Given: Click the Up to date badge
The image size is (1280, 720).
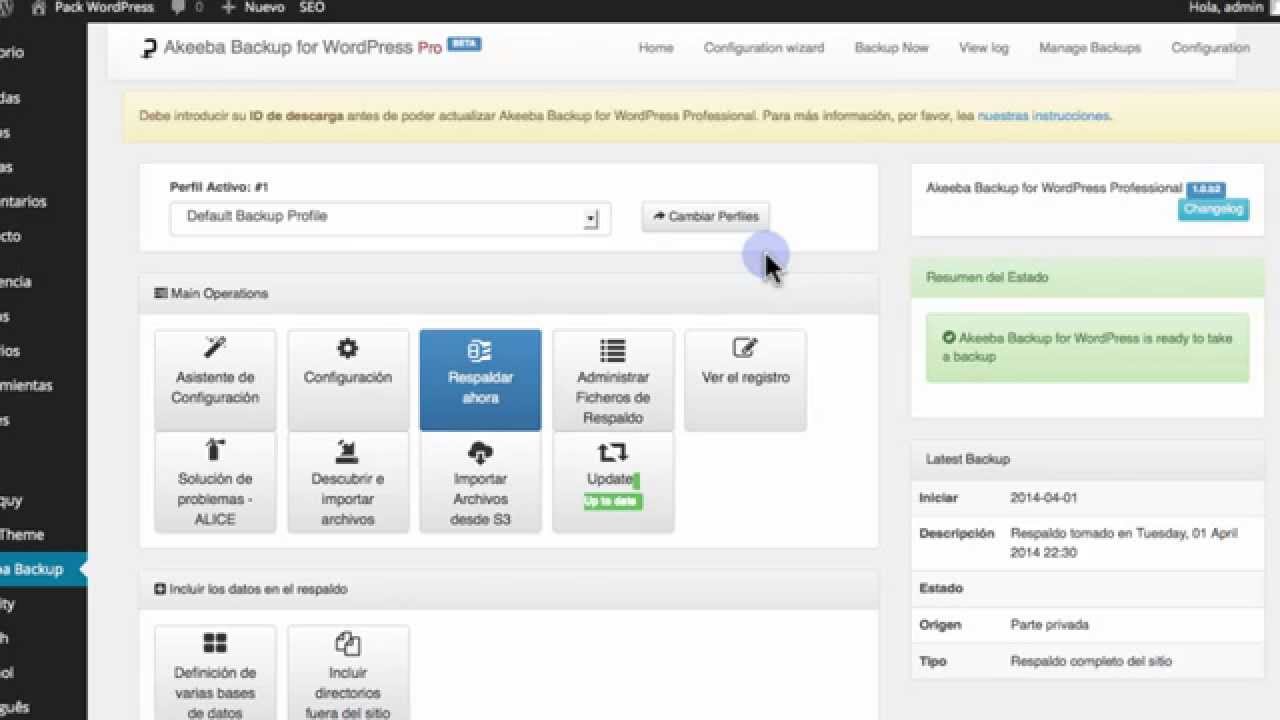Looking at the screenshot, I should pos(613,501).
